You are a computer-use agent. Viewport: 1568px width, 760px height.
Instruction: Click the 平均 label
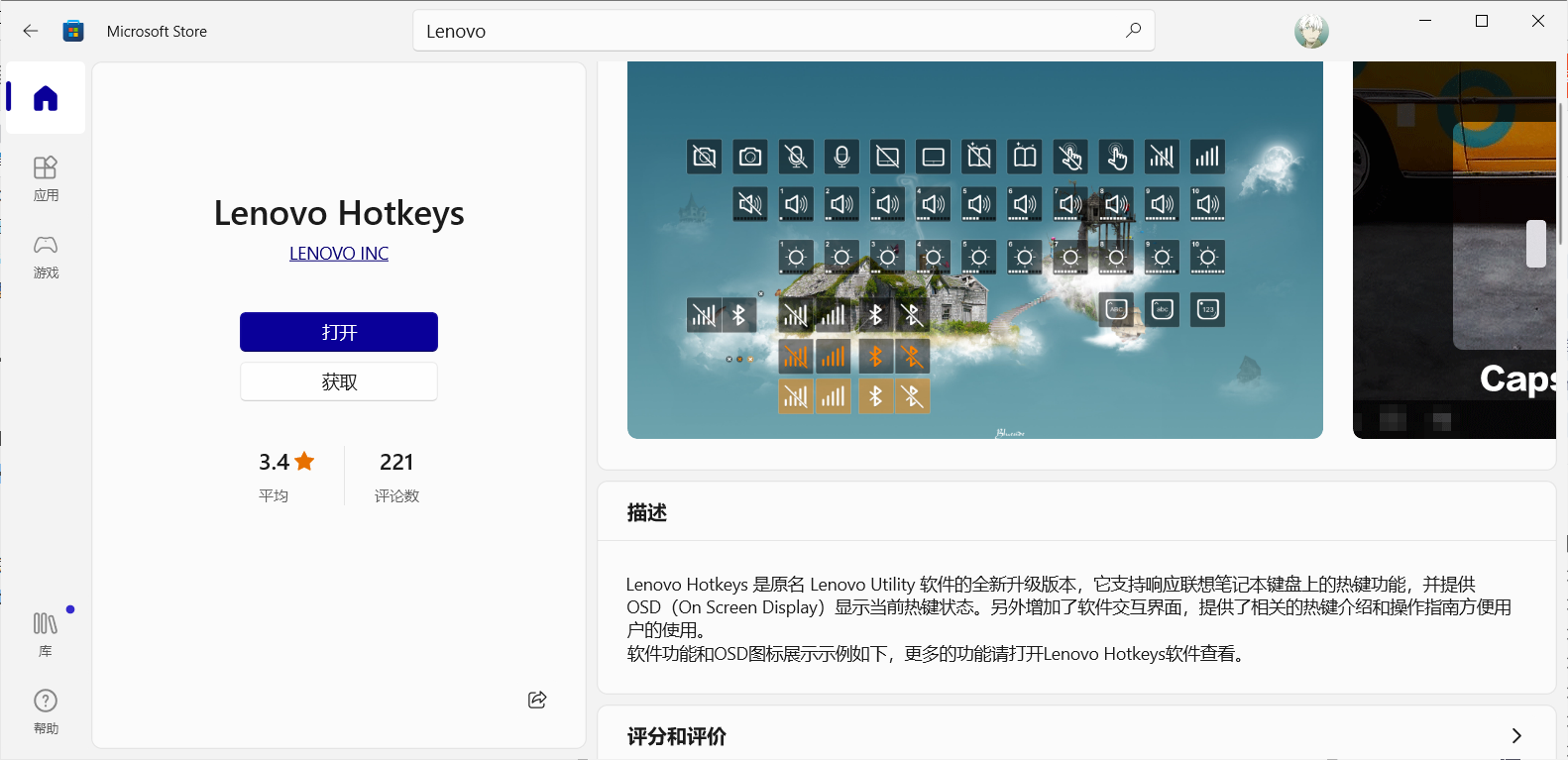click(x=274, y=495)
